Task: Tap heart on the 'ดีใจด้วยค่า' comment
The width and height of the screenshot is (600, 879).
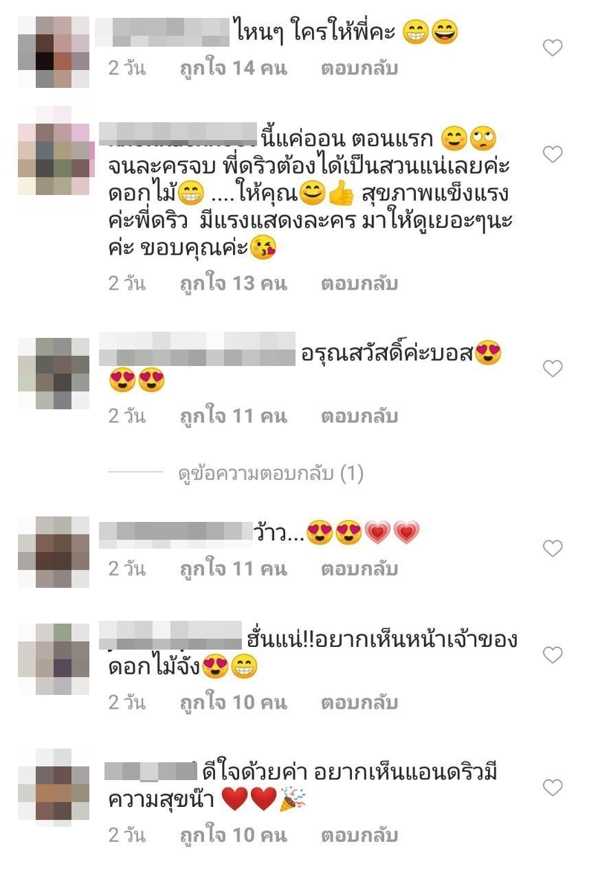Action: pyautogui.click(x=552, y=788)
